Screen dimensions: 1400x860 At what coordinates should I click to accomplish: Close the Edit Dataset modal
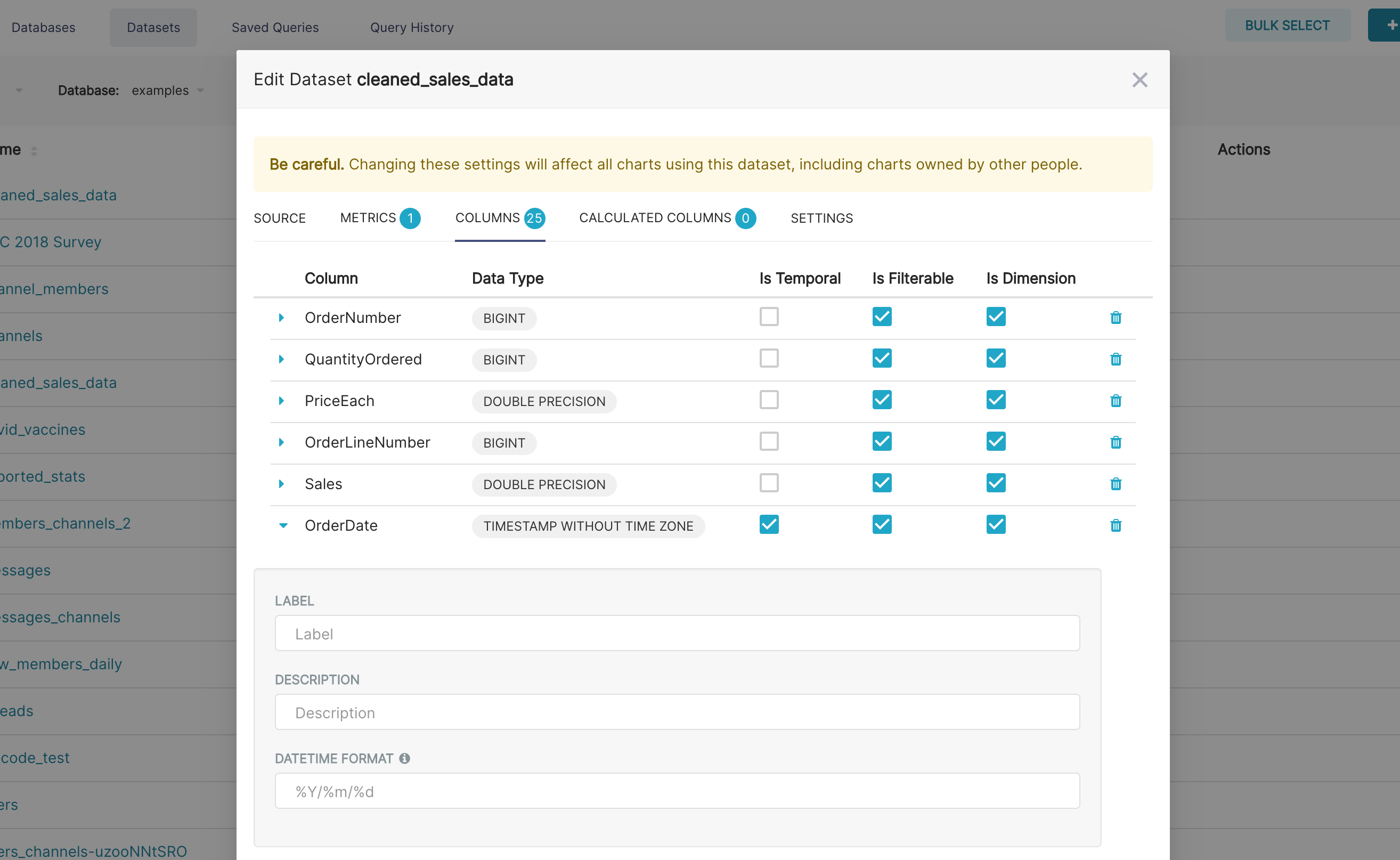click(x=1139, y=79)
